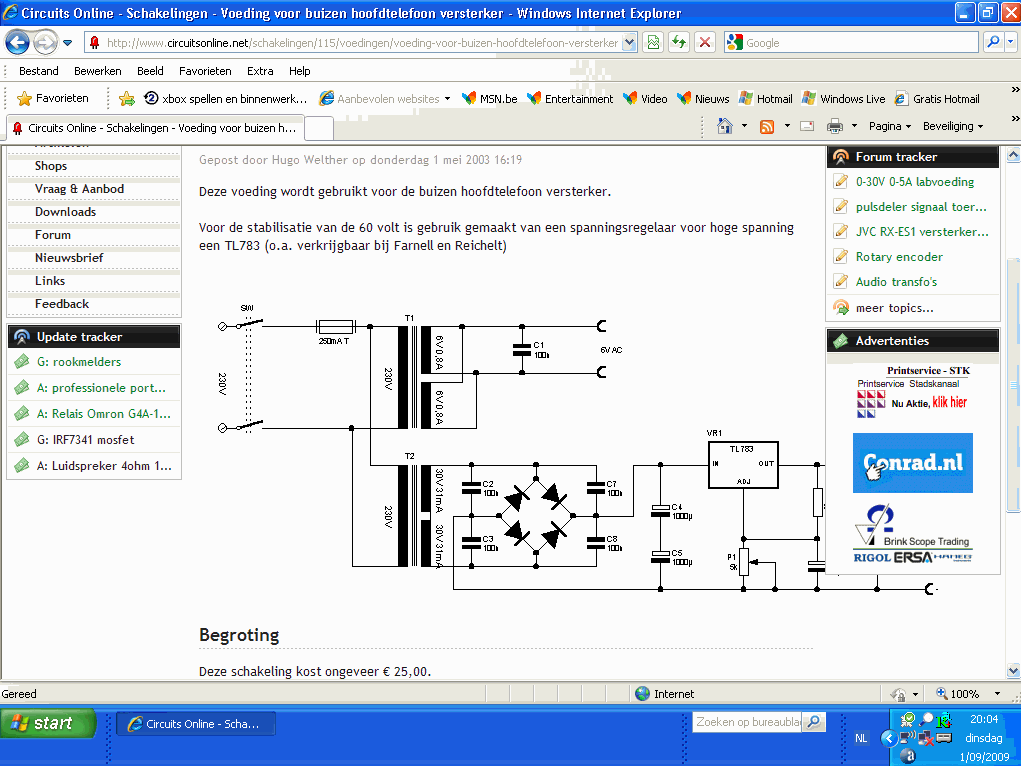Select the Circuits Online browser tab
The height and width of the screenshot is (766, 1021).
pos(155,128)
